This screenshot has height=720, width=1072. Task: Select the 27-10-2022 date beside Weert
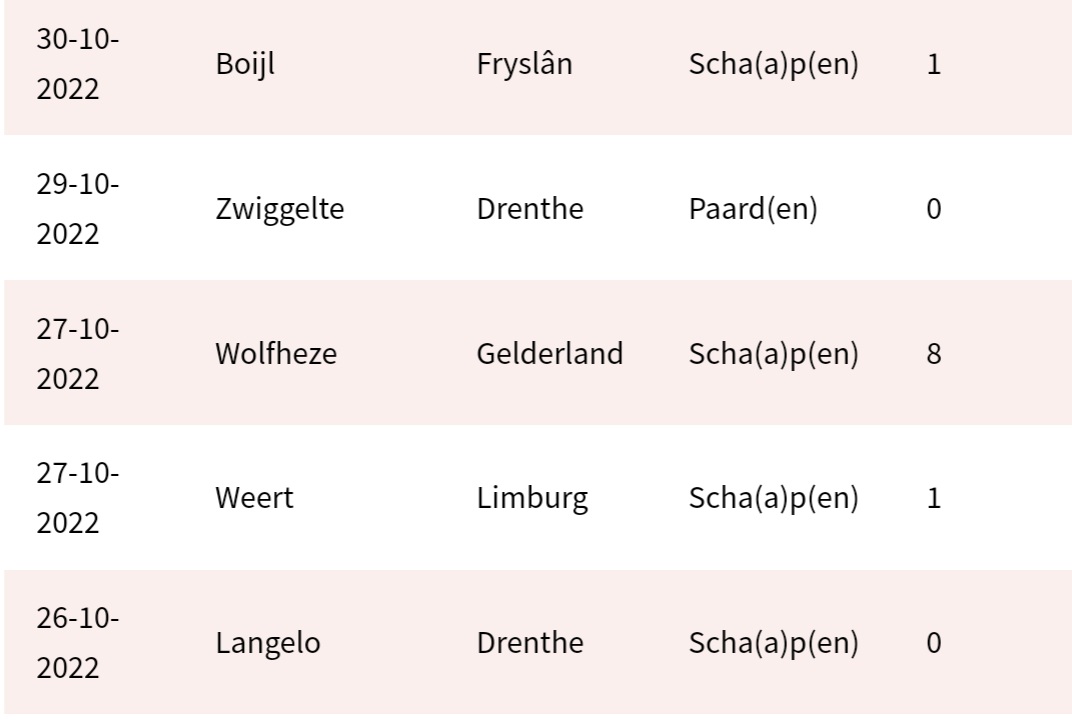[76, 499]
